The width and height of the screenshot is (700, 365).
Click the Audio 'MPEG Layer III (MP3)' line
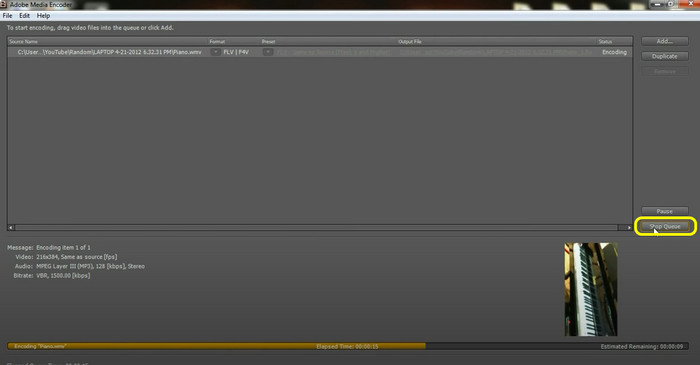(x=91, y=266)
